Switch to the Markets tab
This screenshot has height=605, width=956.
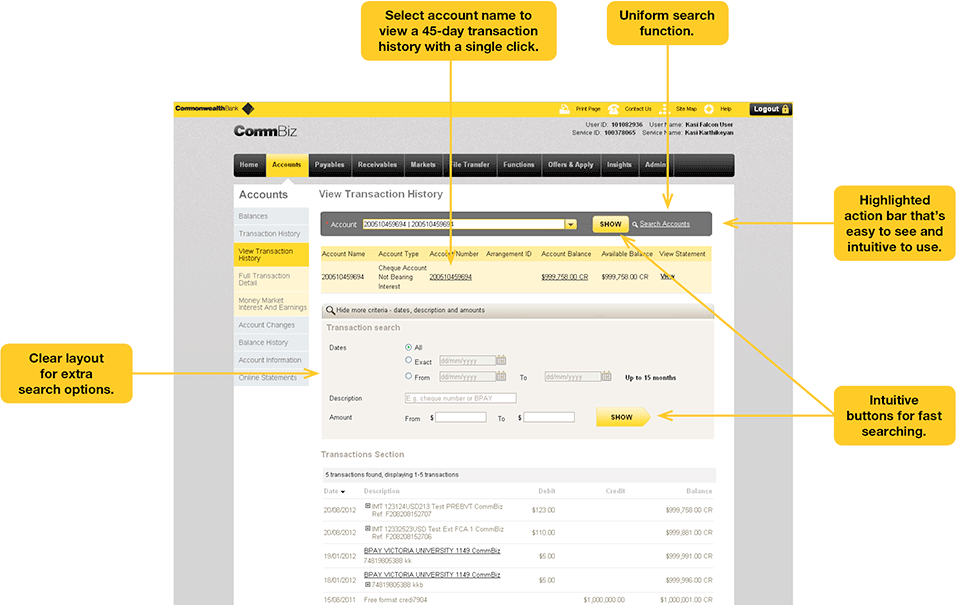coord(423,165)
